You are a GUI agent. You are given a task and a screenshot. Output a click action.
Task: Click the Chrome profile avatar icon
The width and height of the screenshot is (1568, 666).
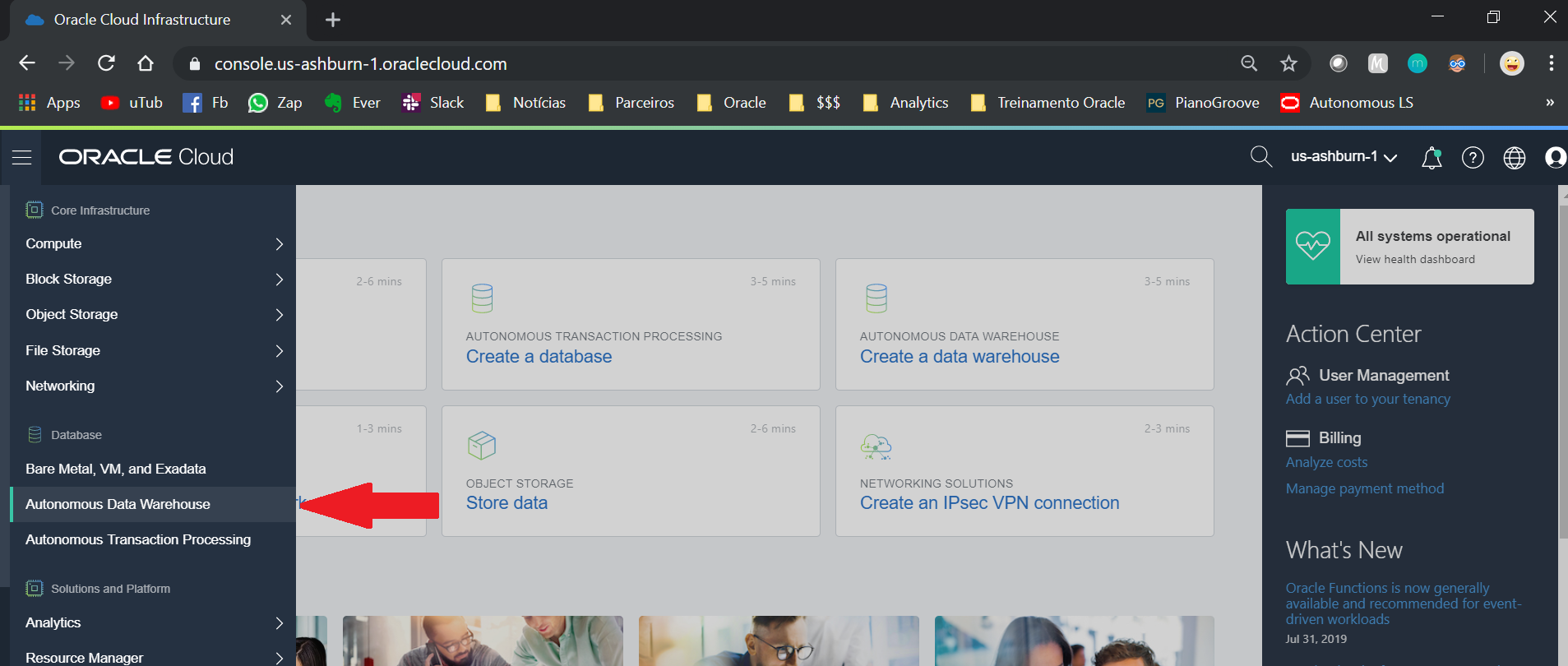tap(1511, 63)
